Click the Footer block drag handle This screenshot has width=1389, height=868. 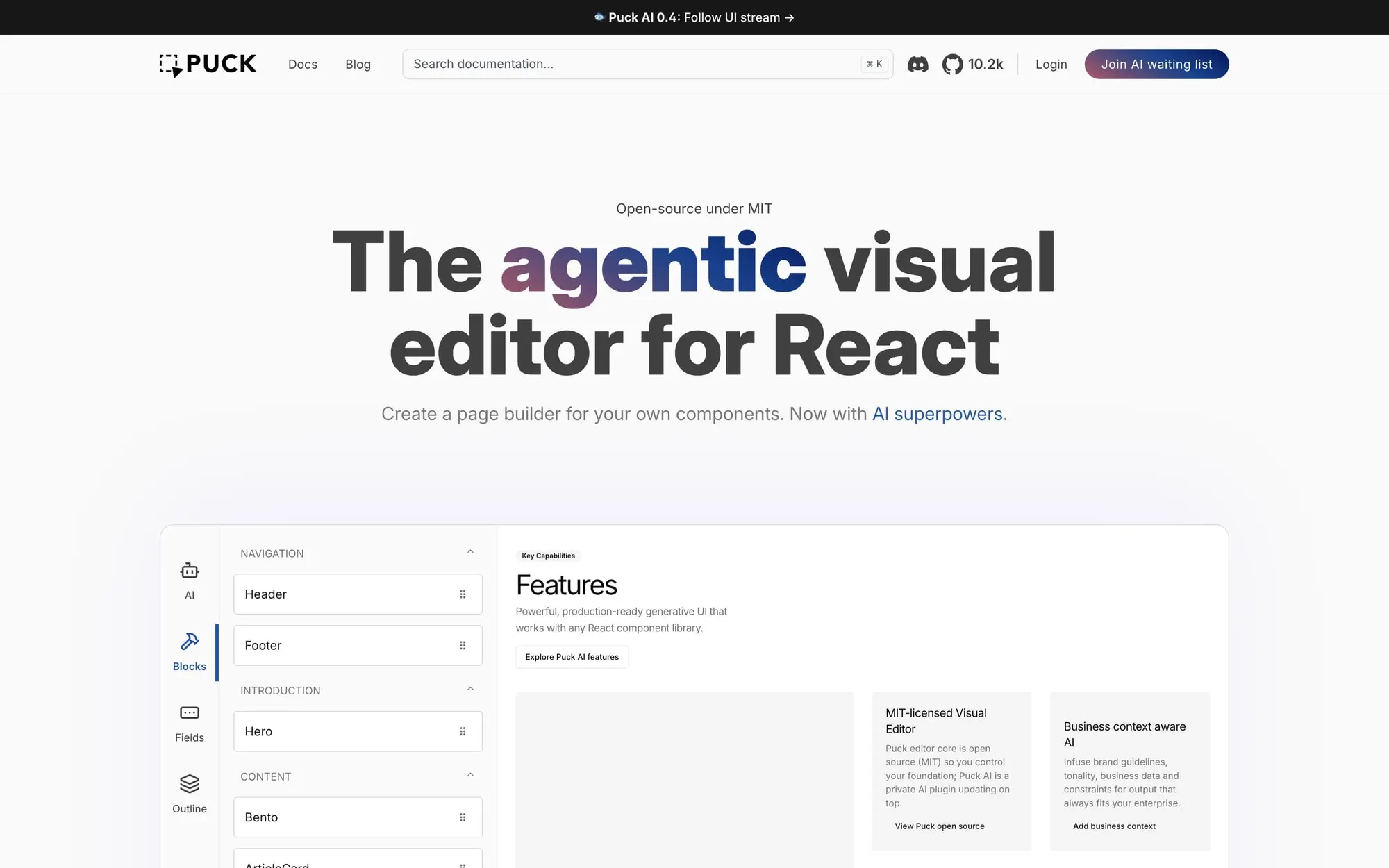[x=463, y=646]
